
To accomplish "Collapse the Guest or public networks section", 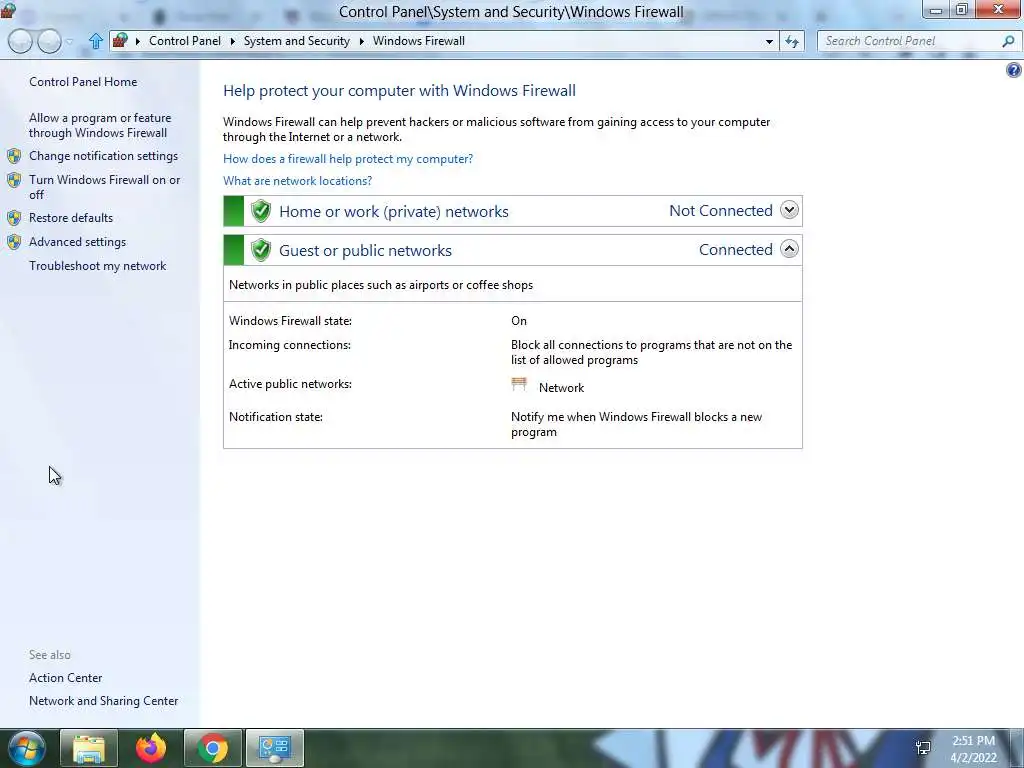I will pos(789,249).
